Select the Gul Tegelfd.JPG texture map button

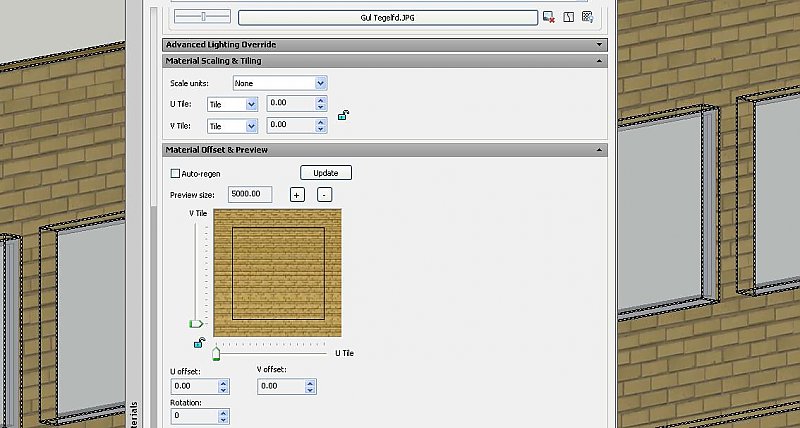click(x=388, y=18)
